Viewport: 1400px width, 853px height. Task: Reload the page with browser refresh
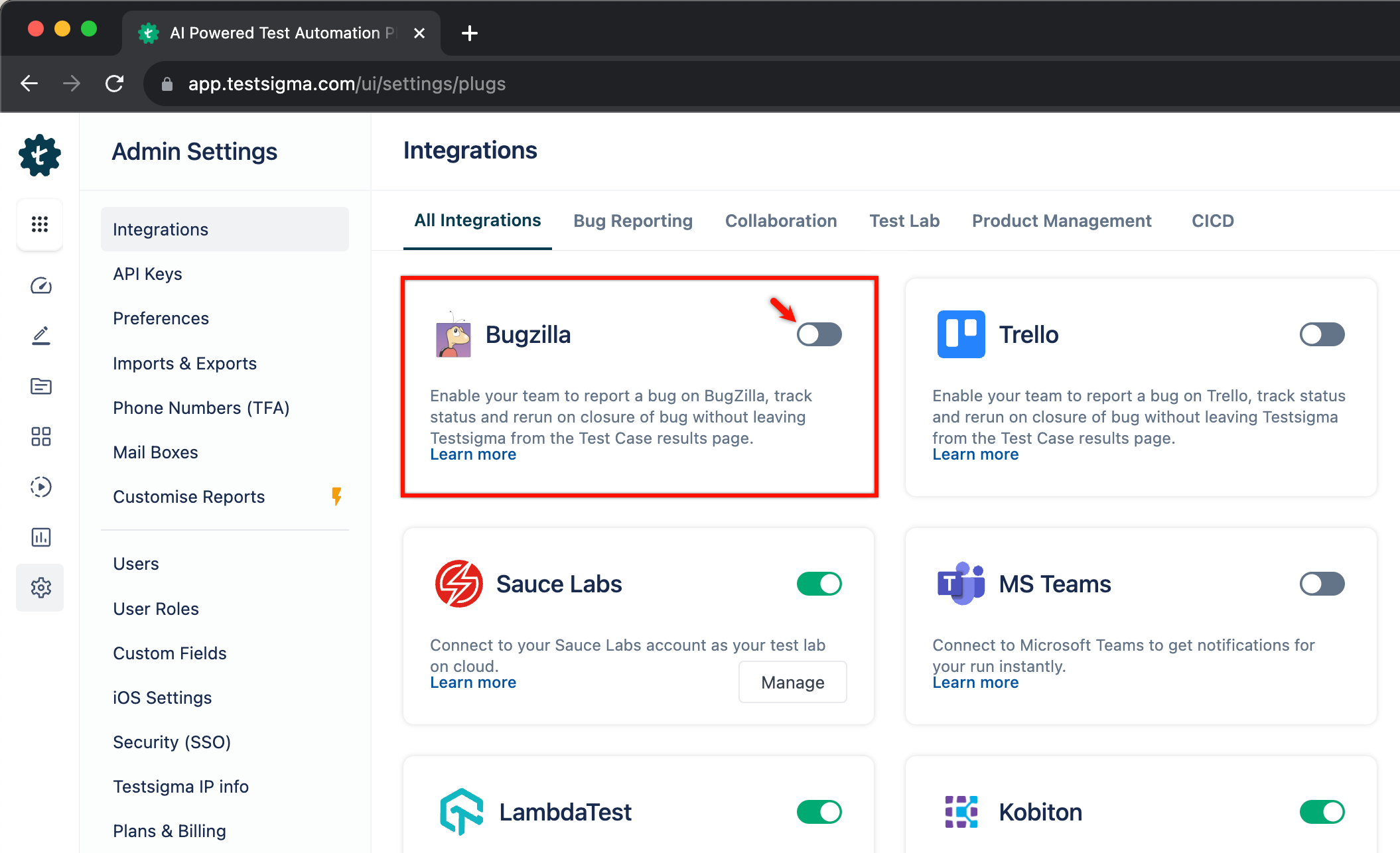click(x=115, y=84)
